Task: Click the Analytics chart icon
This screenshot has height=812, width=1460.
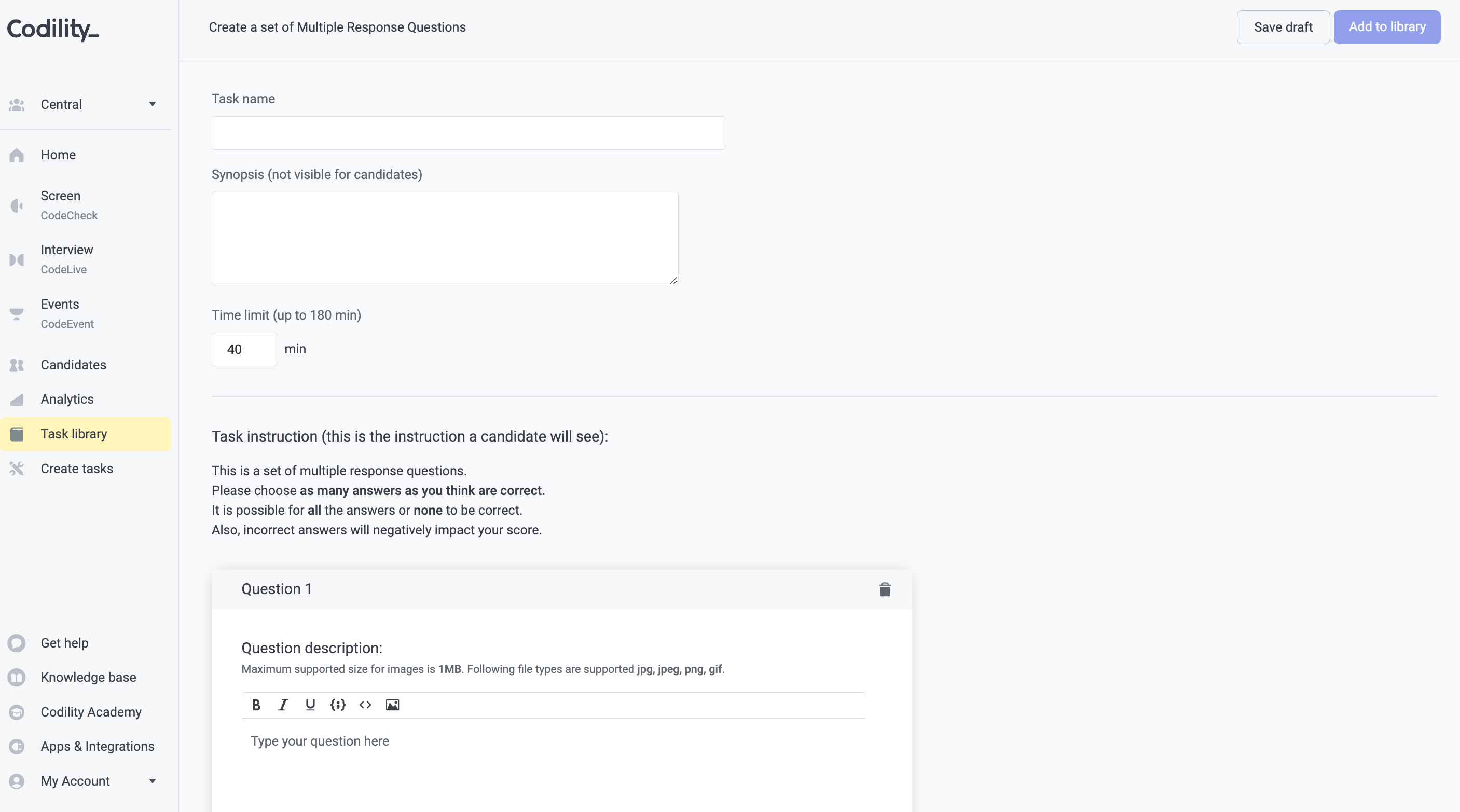Action: coord(17,400)
